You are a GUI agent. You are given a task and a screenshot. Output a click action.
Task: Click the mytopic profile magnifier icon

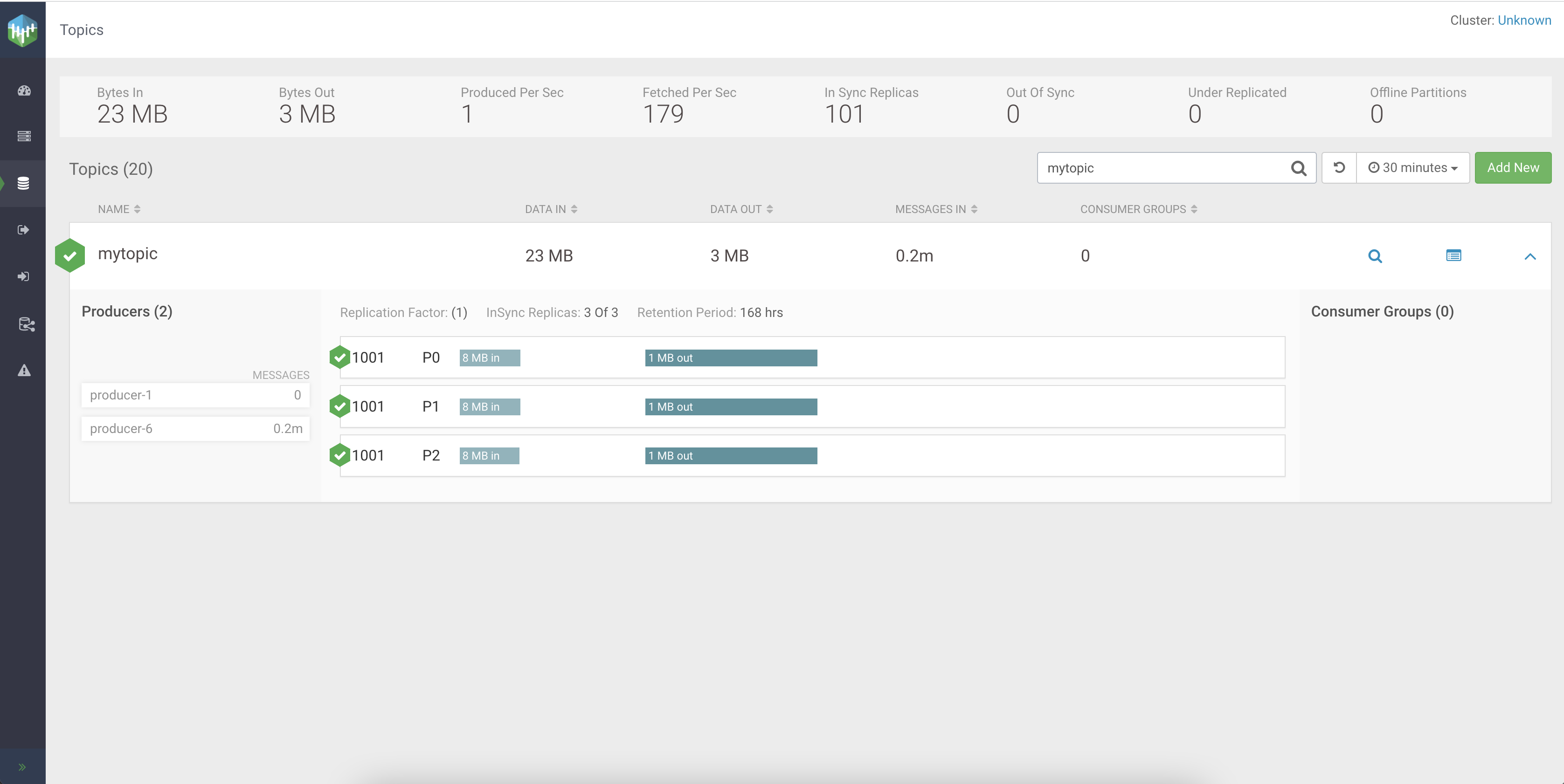tap(1375, 256)
